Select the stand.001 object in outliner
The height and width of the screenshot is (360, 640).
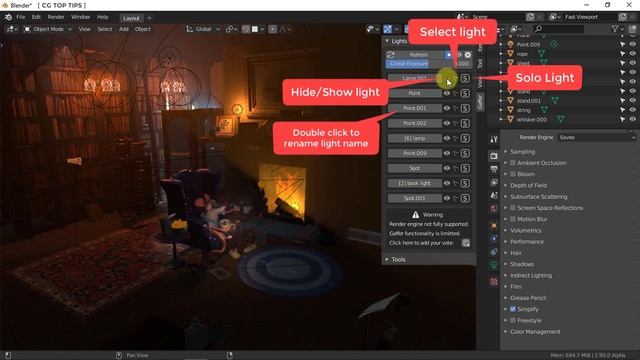tap(529, 100)
